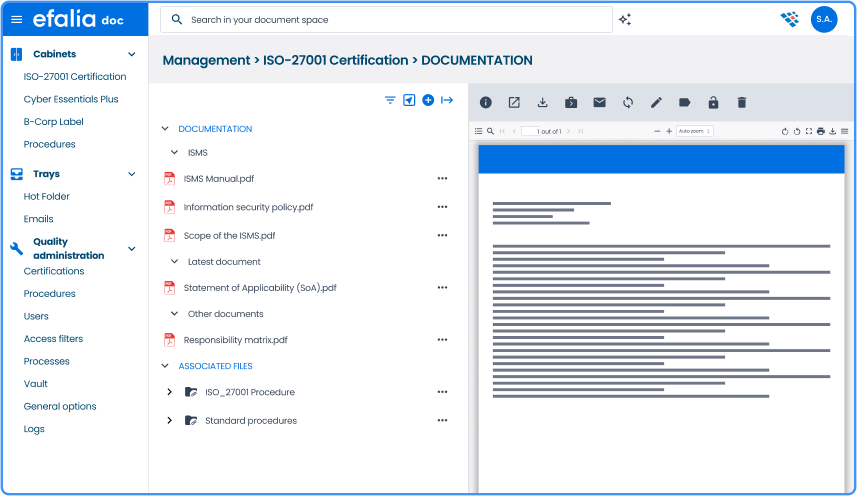857x496 pixels.
Task: Click the PDF viewer search magnifier
Action: 490,131
